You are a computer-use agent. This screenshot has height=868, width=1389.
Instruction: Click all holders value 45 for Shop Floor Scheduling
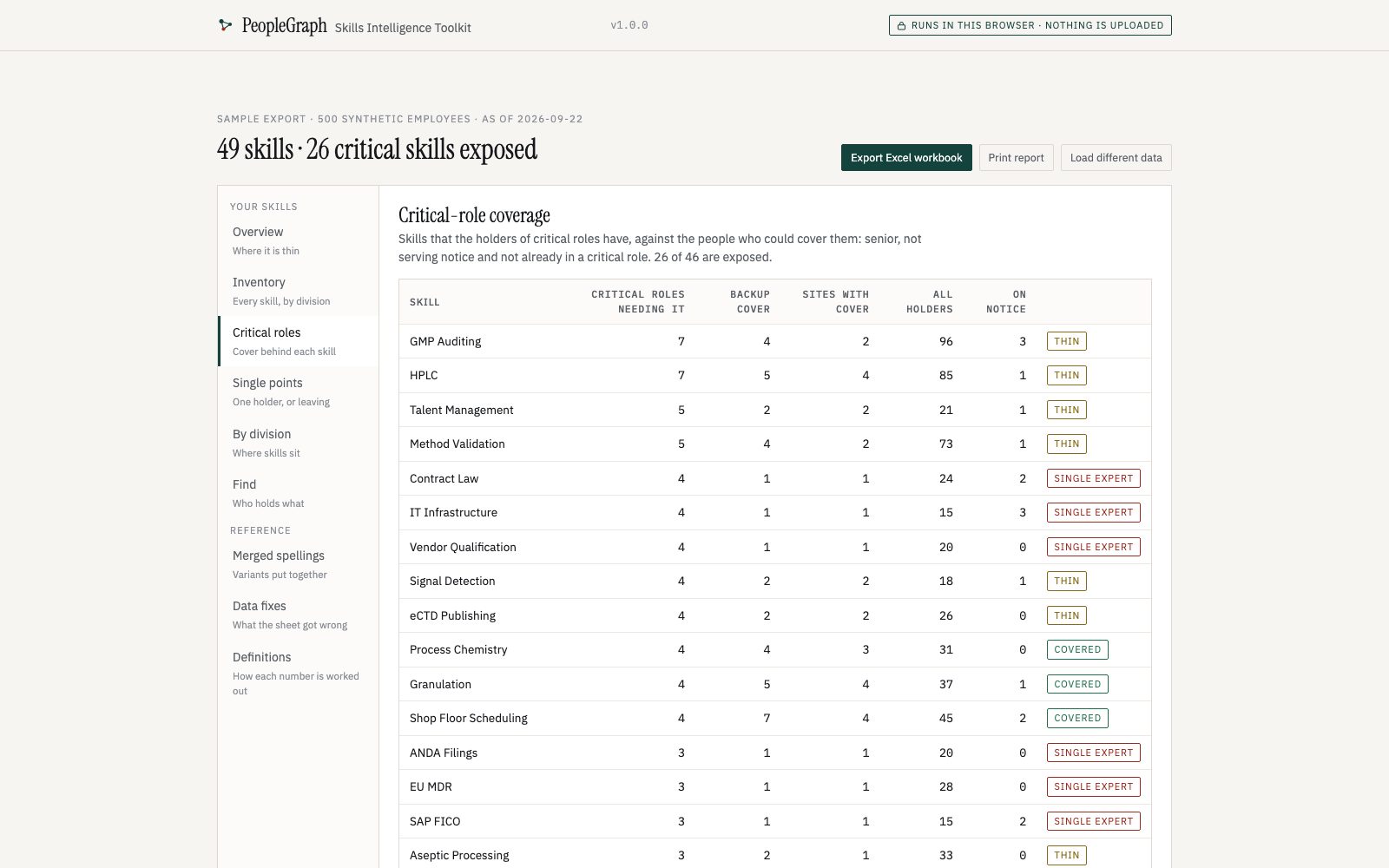coord(945,718)
